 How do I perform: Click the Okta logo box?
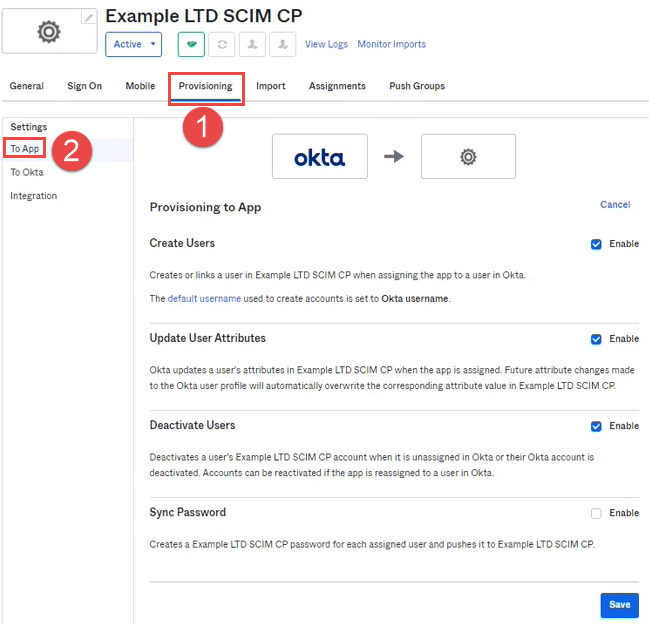320,157
